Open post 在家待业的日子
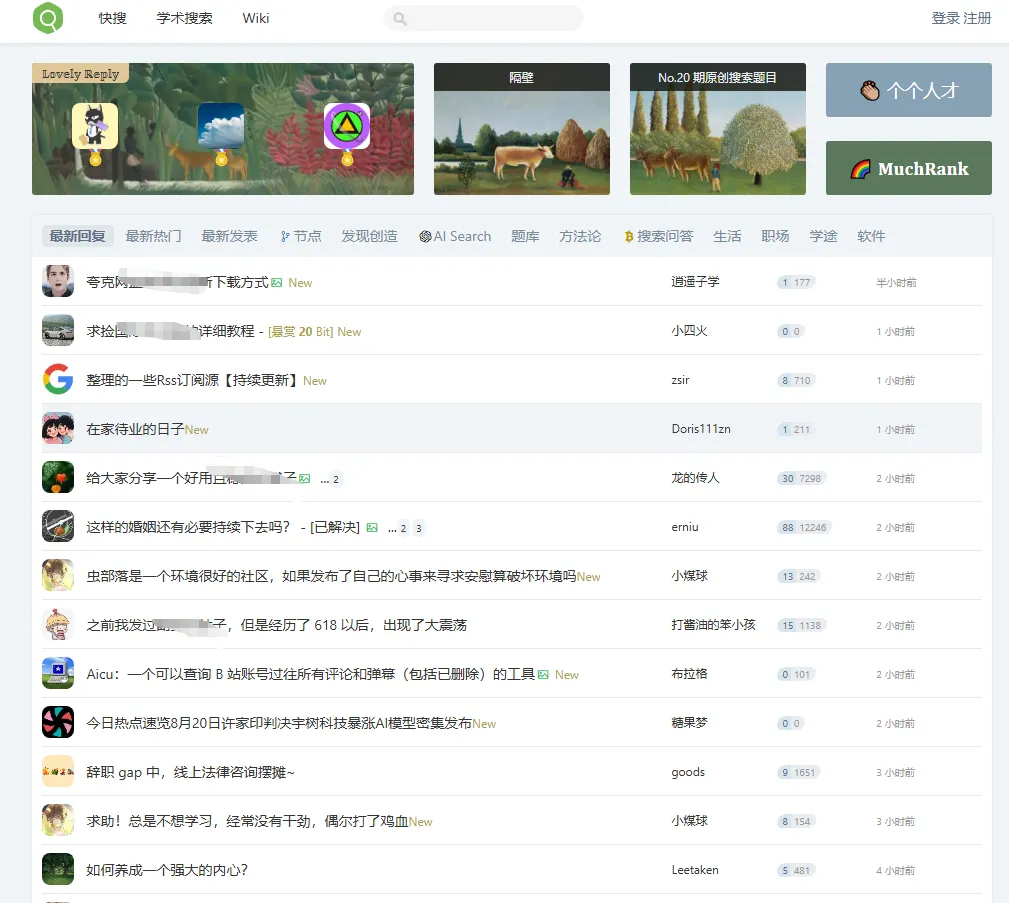1009x903 pixels. pyautogui.click(x=135, y=429)
